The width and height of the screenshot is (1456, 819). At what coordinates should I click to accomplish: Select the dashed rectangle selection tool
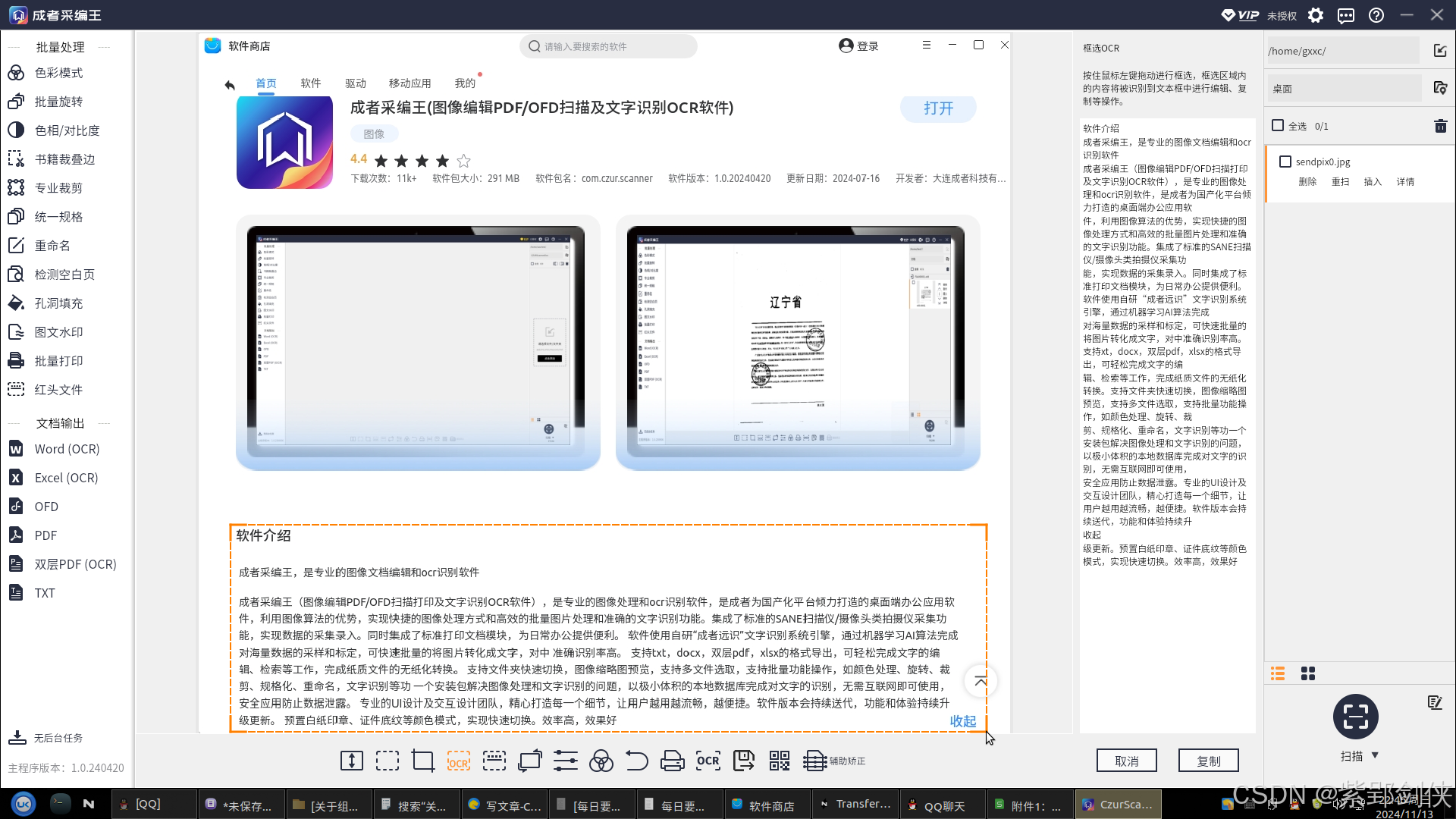click(388, 761)
